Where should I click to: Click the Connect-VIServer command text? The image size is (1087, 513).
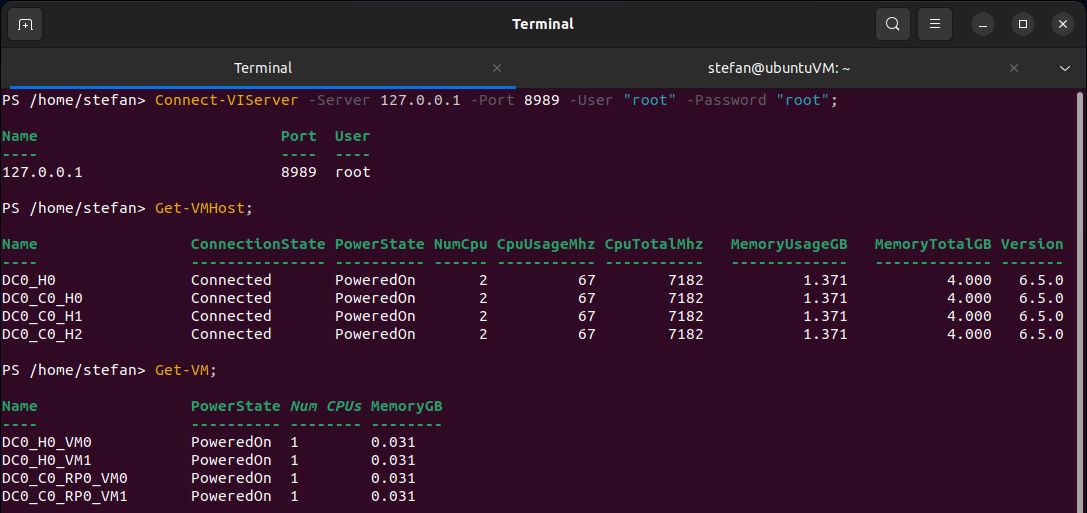[x=227, y=100]
